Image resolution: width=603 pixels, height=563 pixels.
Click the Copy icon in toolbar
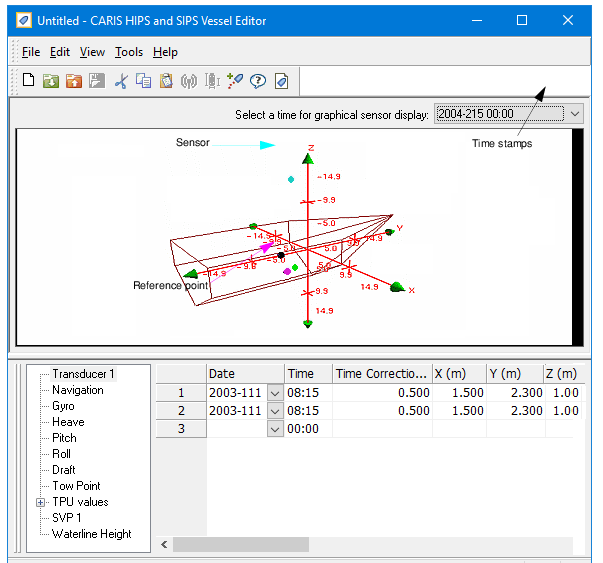pos(143,81)
